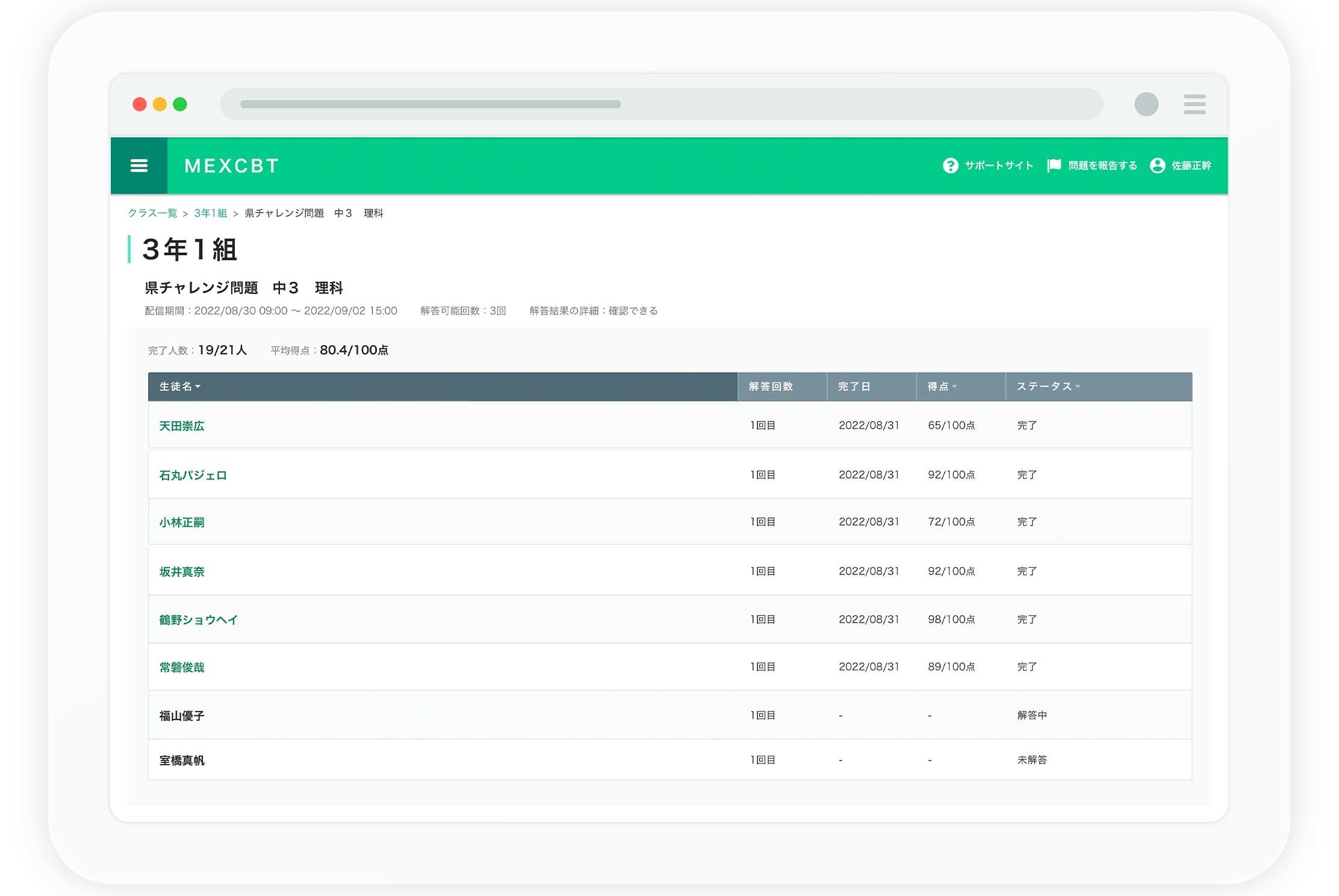Image resolution: width=1339 pixels, height=896 pixels.
Task: Click the green window maximize dot
Action: point(180,104)
